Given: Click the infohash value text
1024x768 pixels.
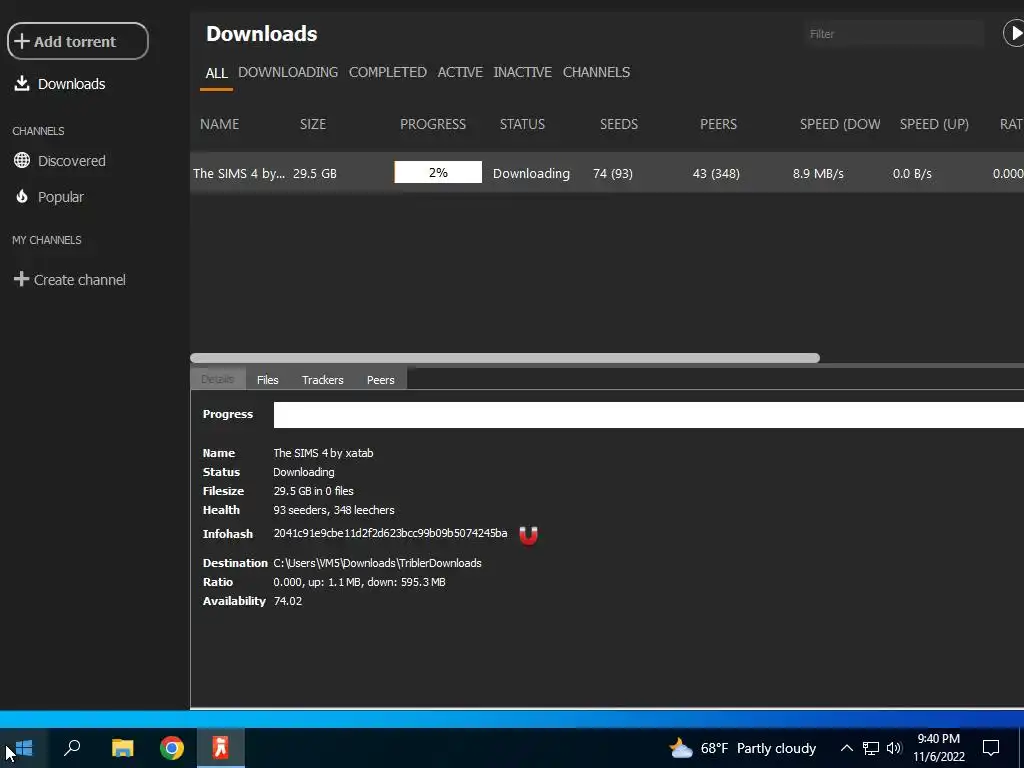Looking at the screenshot, I should 391,533.
